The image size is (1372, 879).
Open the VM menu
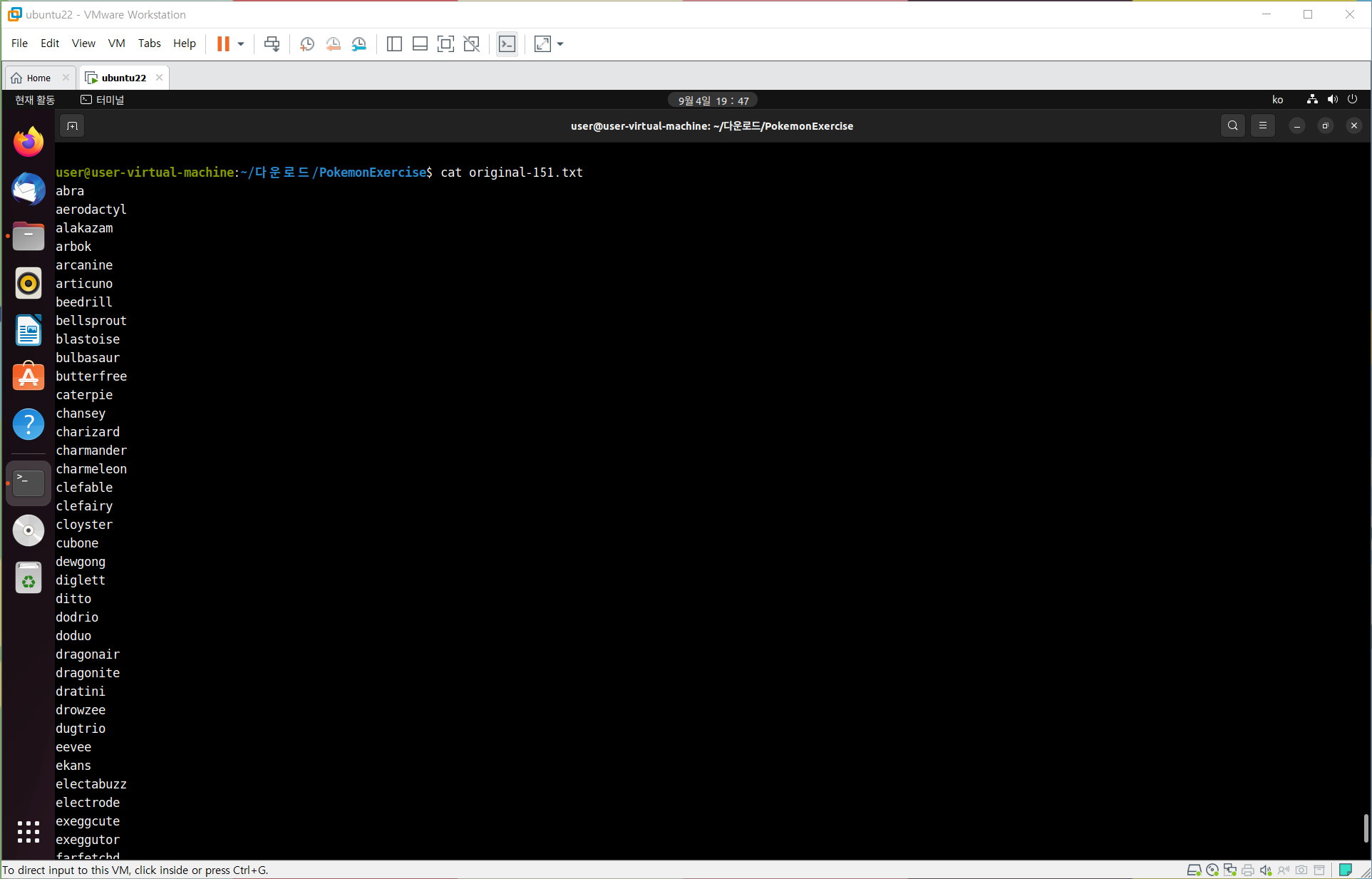click(x=116, y=43)
